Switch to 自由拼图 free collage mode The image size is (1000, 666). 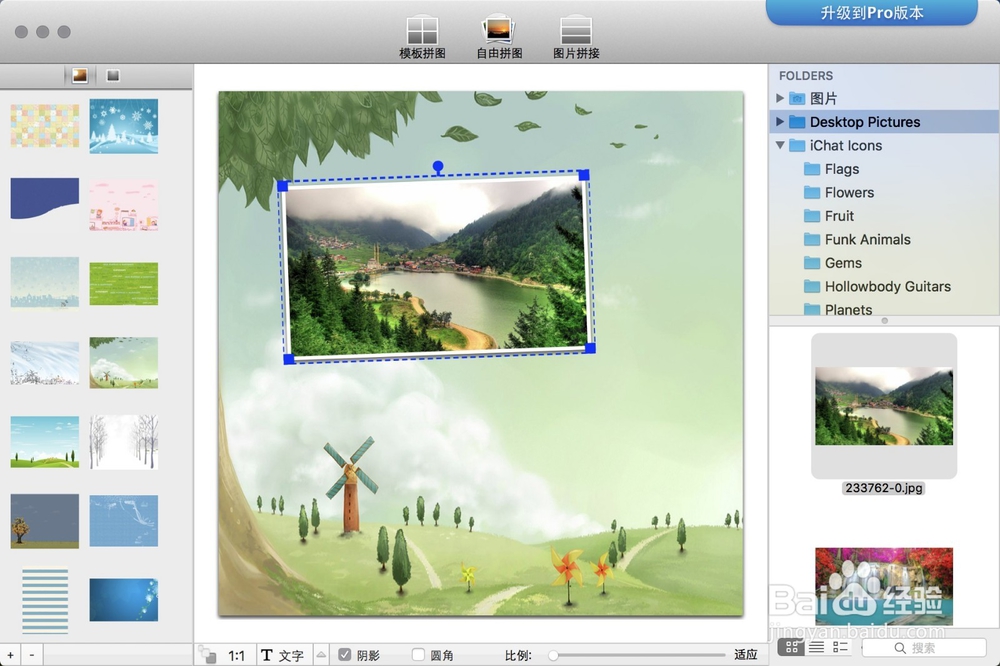tap(499, 38)
